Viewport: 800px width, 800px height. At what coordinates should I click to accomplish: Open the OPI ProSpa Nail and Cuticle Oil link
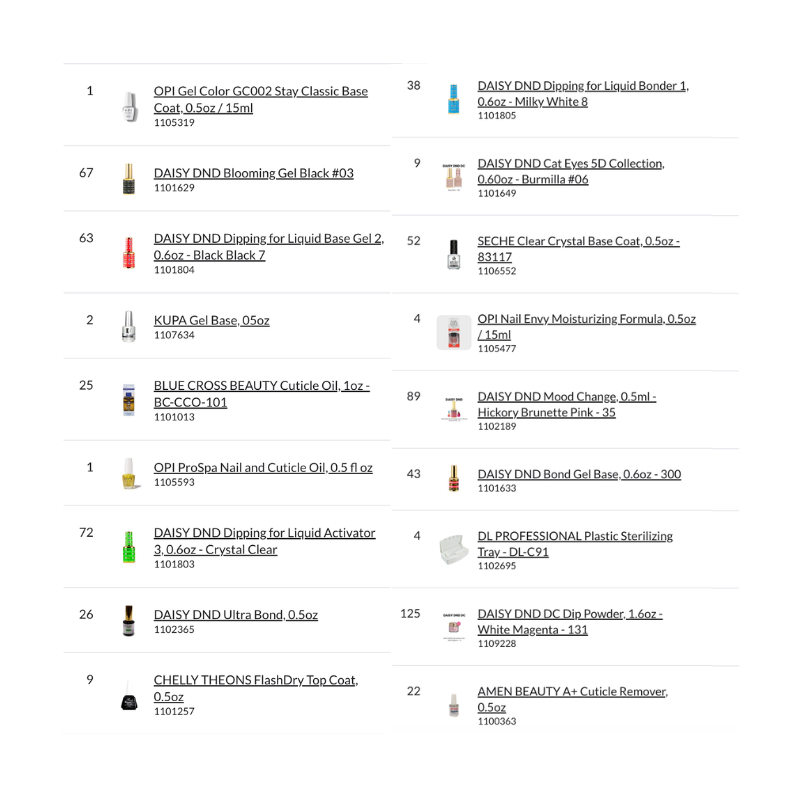point(263,467)
